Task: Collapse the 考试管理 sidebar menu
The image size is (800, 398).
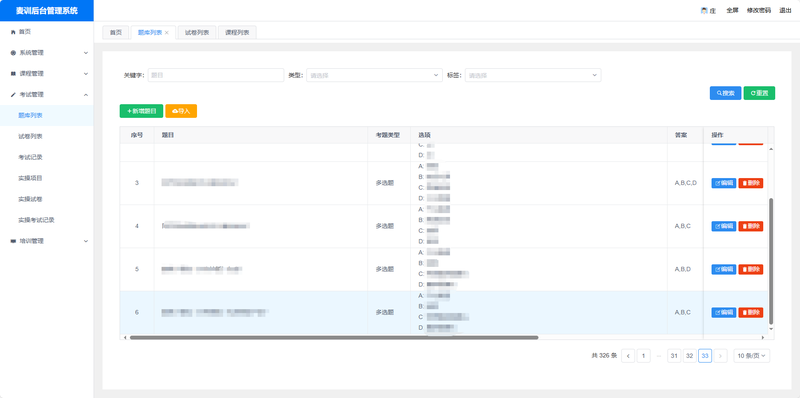Action: coord(46,94)
